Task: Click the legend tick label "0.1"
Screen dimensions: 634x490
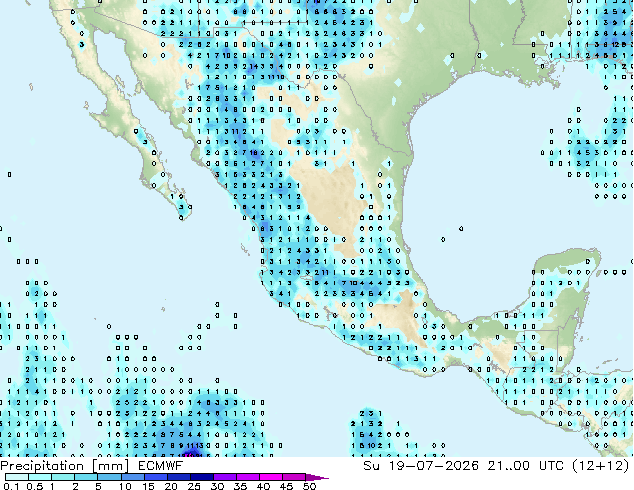Action: 11,486
